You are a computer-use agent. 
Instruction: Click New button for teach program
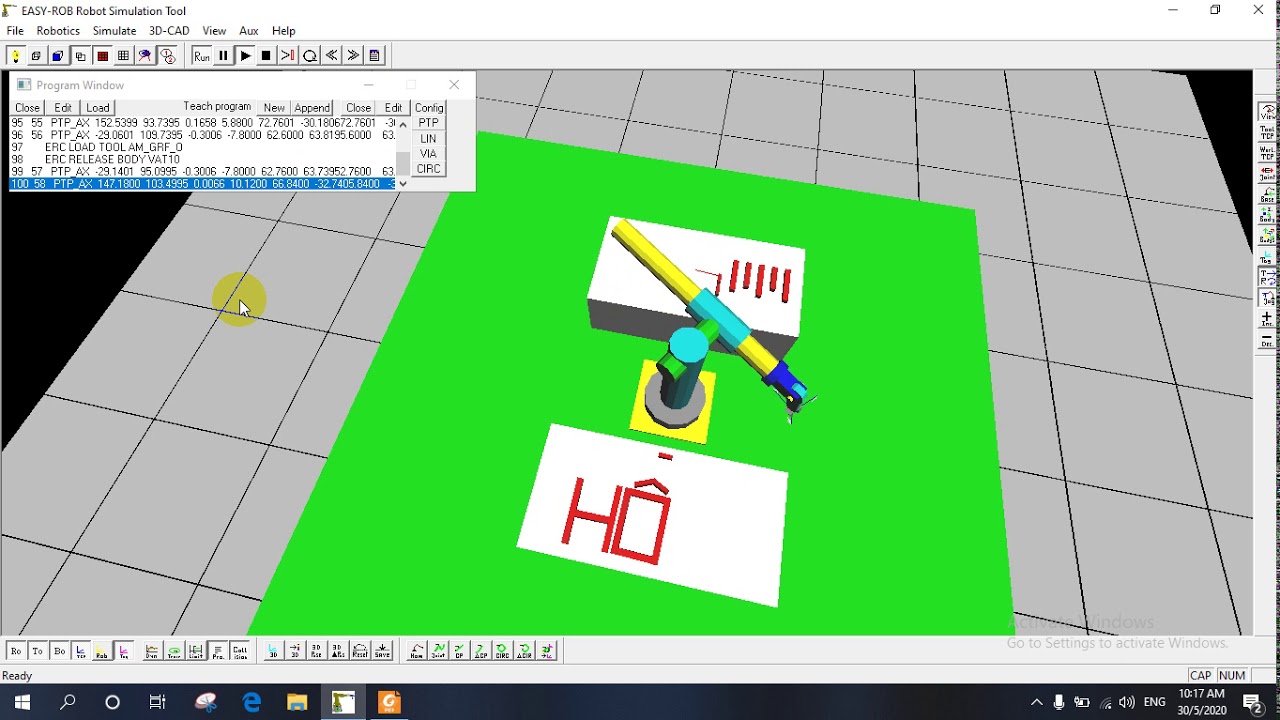pyautogui.click(x=274, y=108)
